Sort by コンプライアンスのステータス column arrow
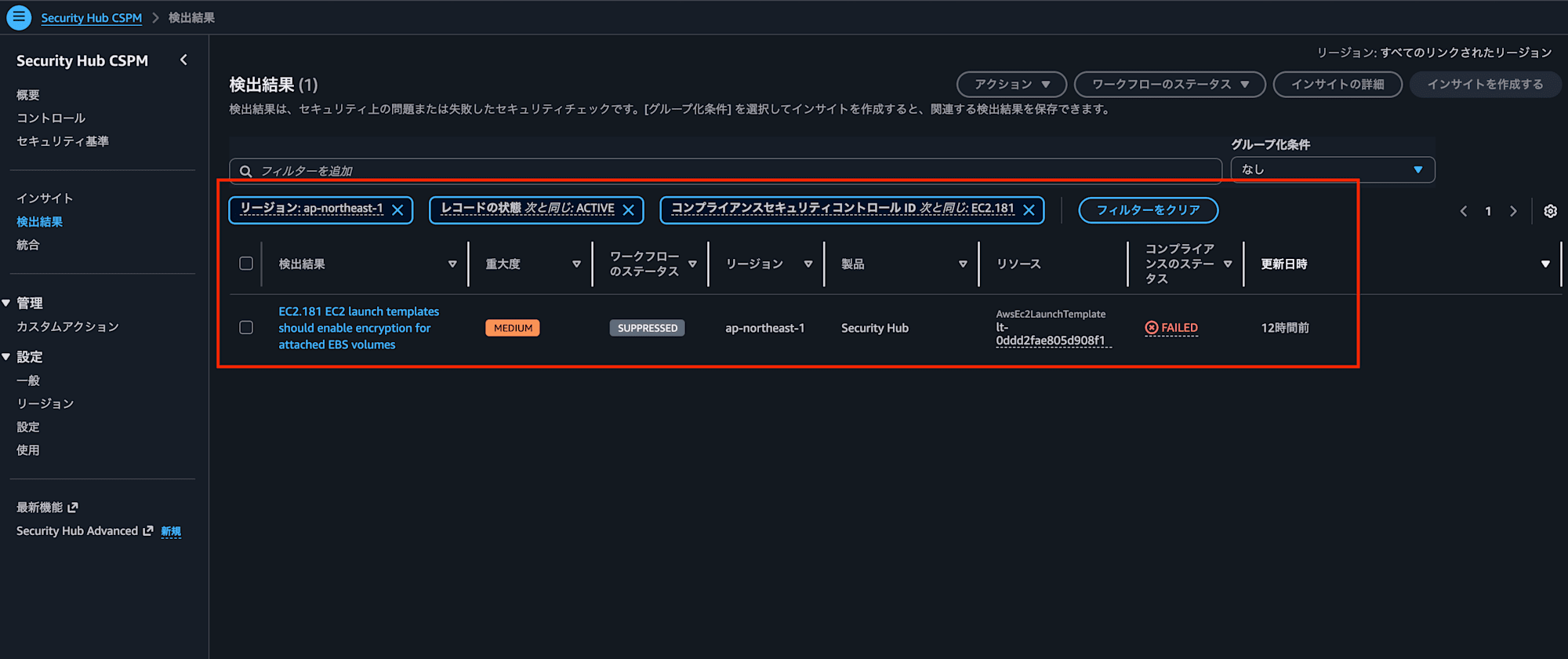The width and height of the screenshot is (1568, 659). pyautogui.click(x=1228, y=264)
